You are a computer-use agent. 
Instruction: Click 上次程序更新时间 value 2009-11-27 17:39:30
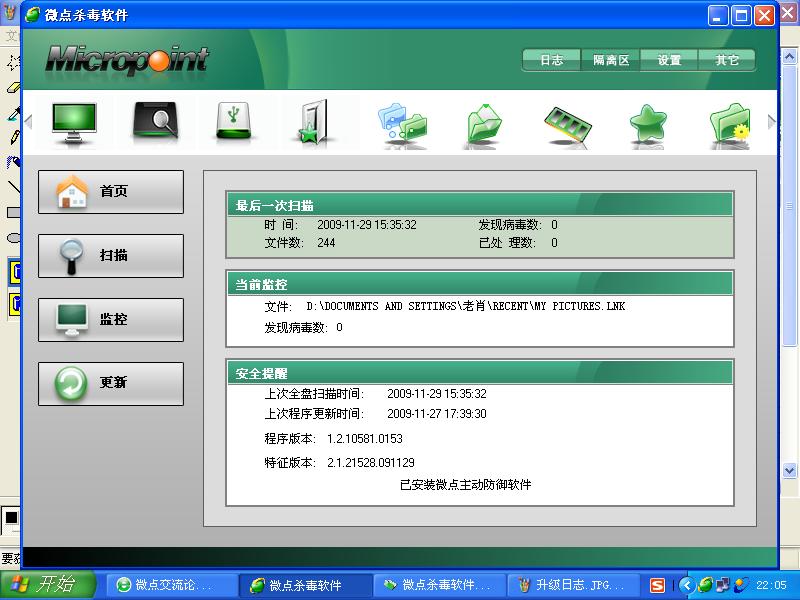pyautogui.click(x=437, y=414)
